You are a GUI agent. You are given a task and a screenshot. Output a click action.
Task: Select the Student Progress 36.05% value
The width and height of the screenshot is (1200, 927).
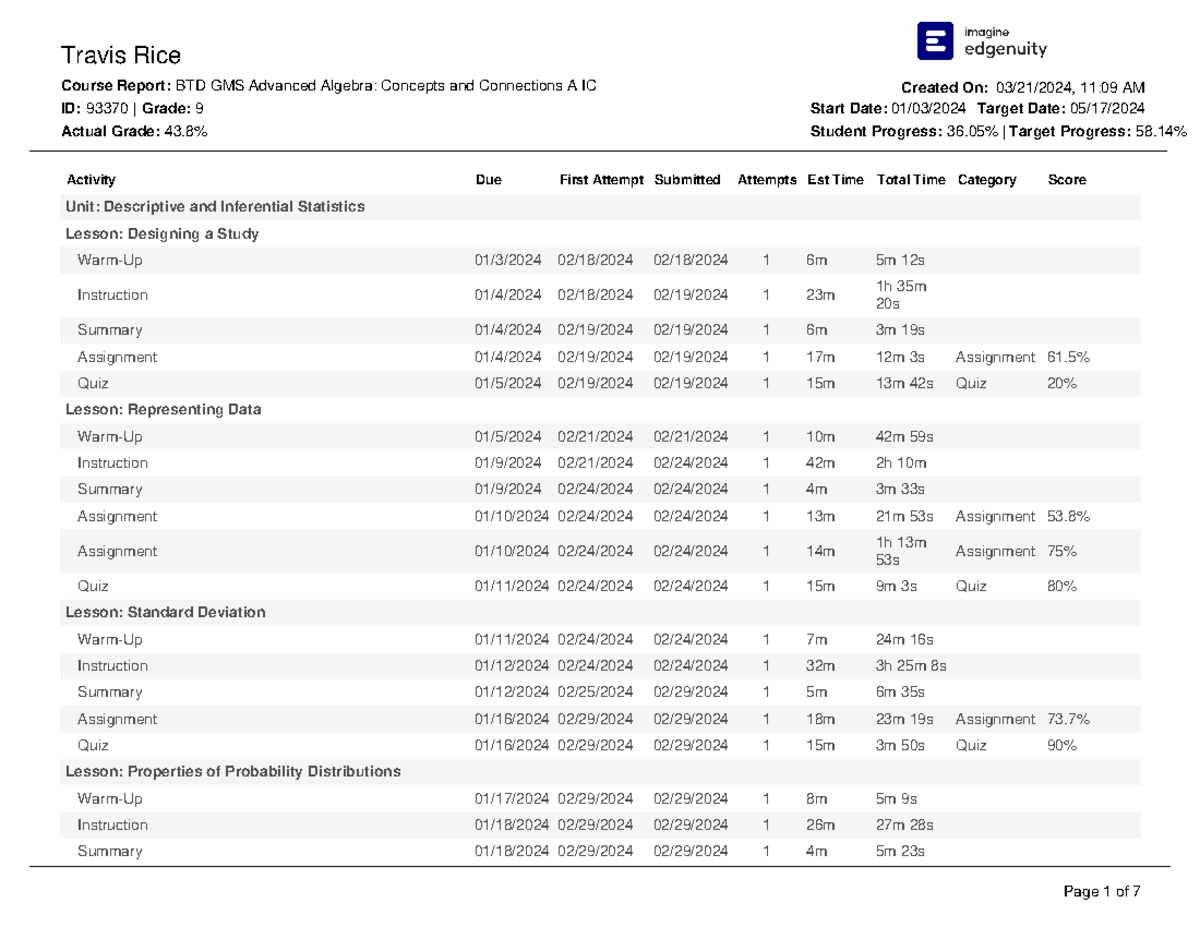(971, 131)
